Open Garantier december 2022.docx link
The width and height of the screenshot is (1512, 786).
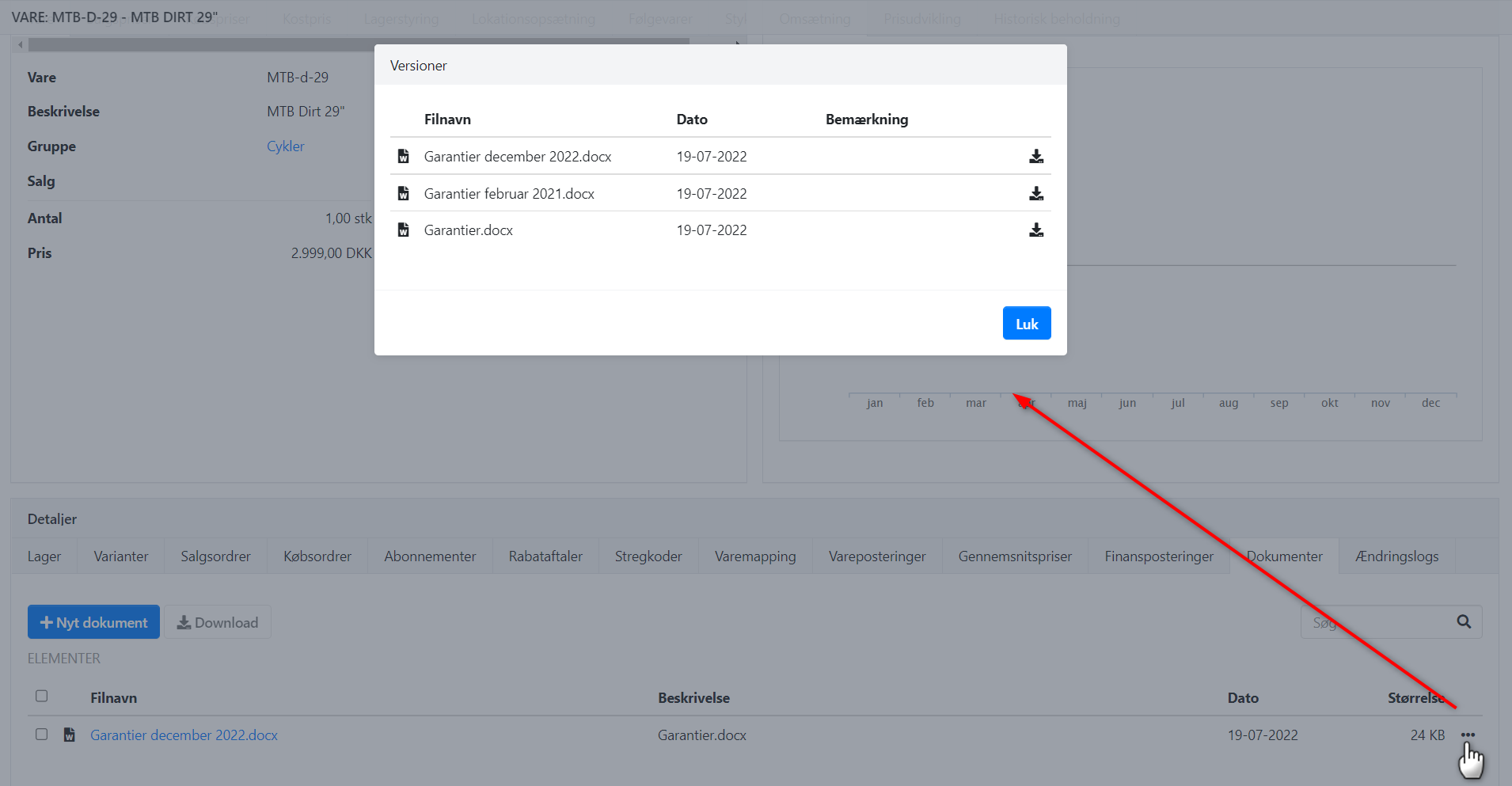coord(184,735)
